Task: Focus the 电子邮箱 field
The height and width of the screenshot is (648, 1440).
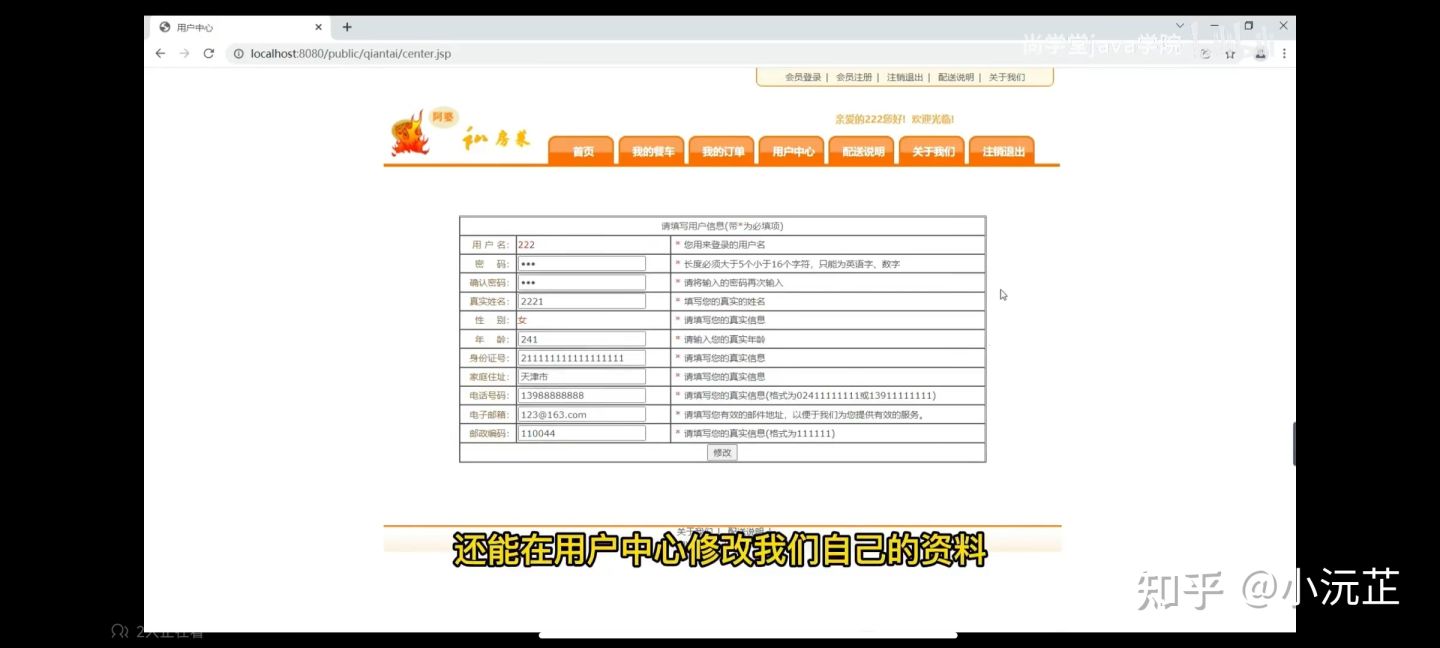Action: pos(581,415)
